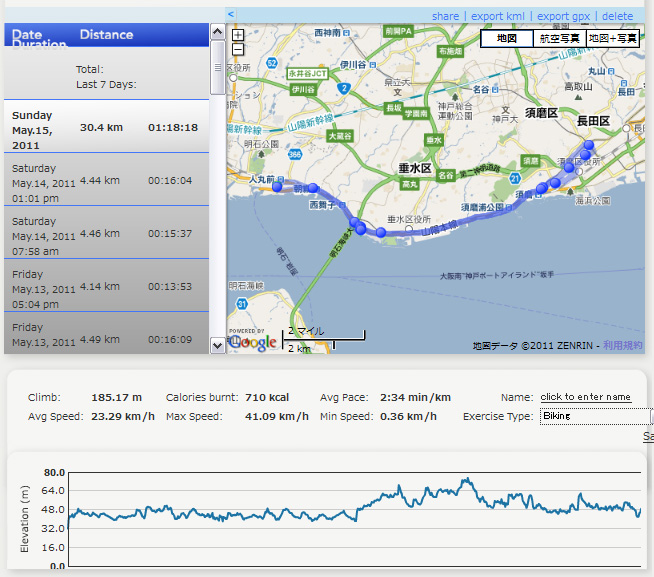
Task: Click the 垂水区 ward label on map
Action: click(415, 168)
